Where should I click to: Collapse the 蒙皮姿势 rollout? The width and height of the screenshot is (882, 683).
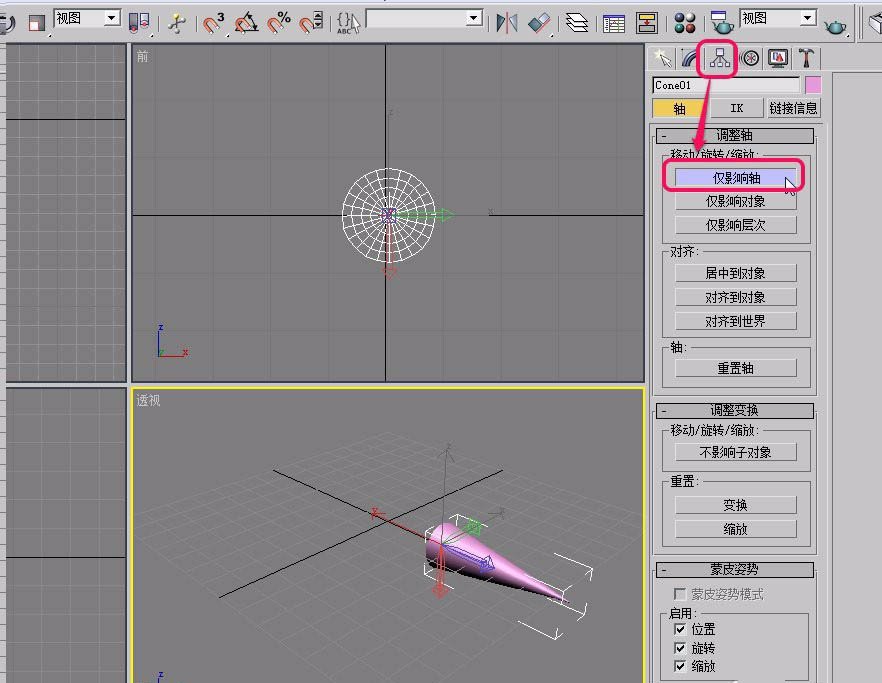(735, 569)
